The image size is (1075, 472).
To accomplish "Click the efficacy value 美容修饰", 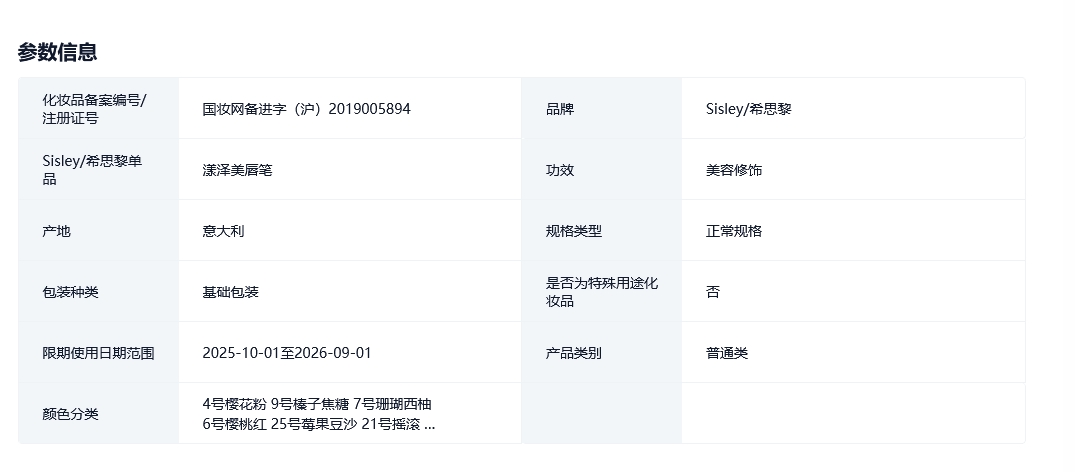I will (x=733, y=170).
